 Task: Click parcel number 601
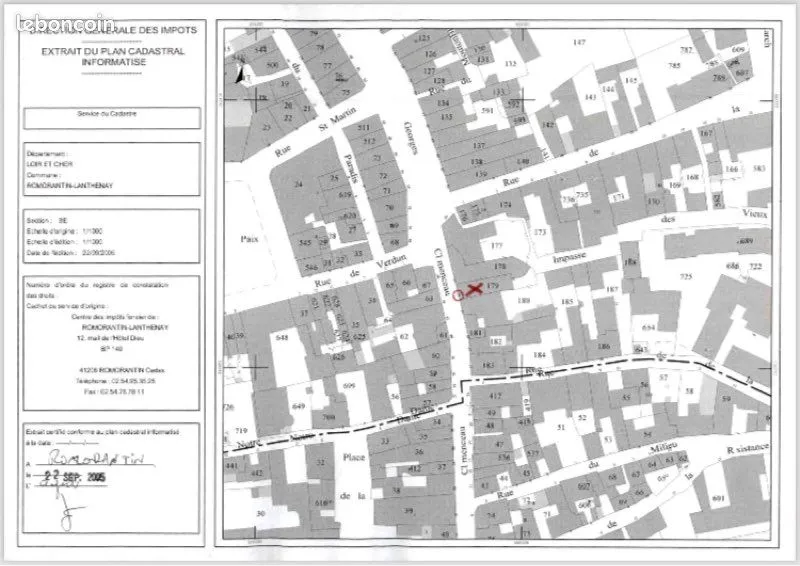click(718, 498)
